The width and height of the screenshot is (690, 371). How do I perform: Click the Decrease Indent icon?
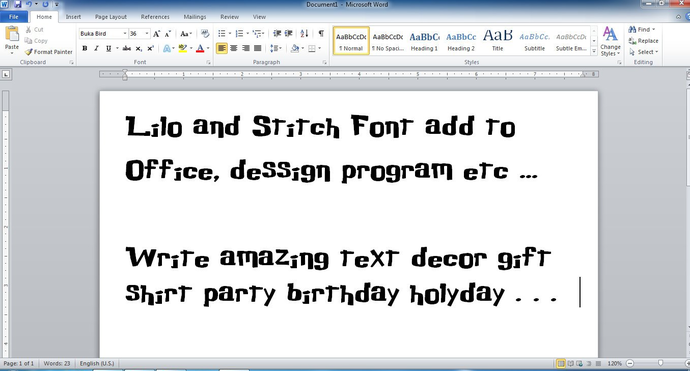click(x=277, y=34)
